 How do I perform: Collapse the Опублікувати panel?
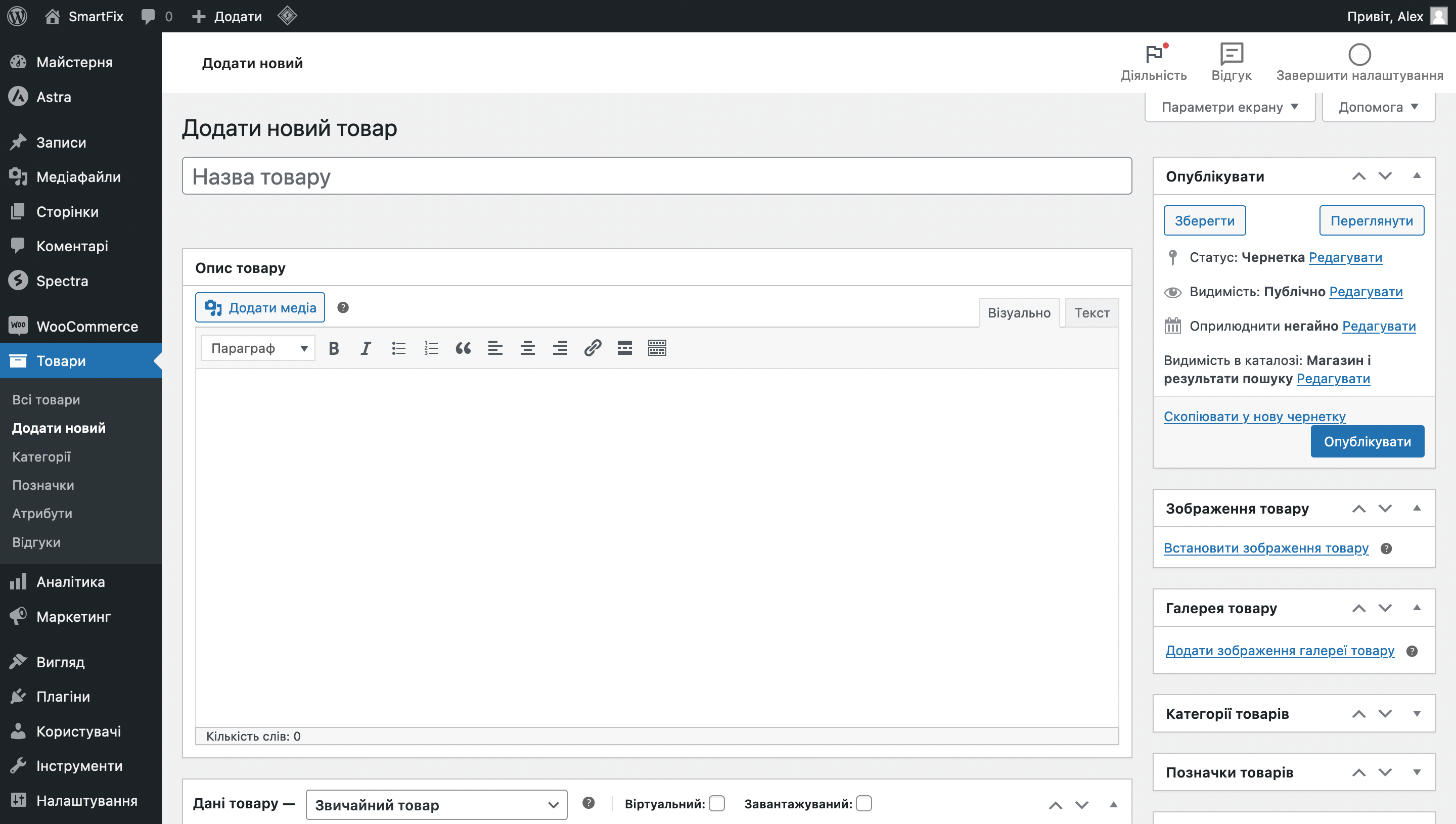(x=1417, y=176)
